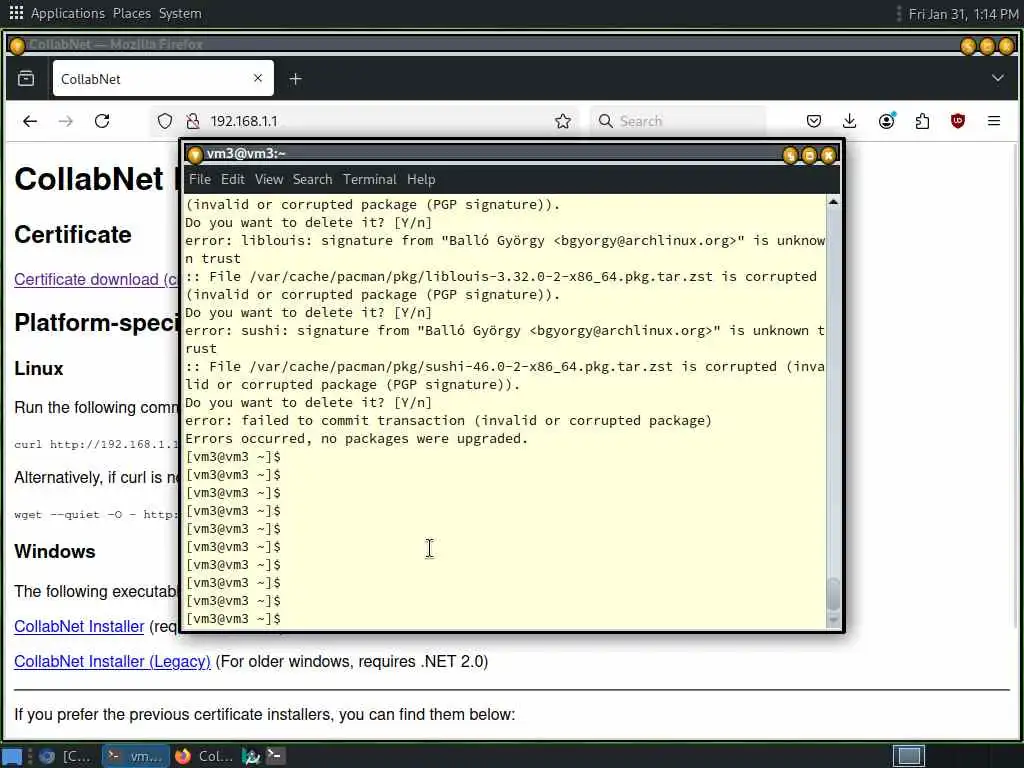Open the terminal View menu

tap(268, 180)
